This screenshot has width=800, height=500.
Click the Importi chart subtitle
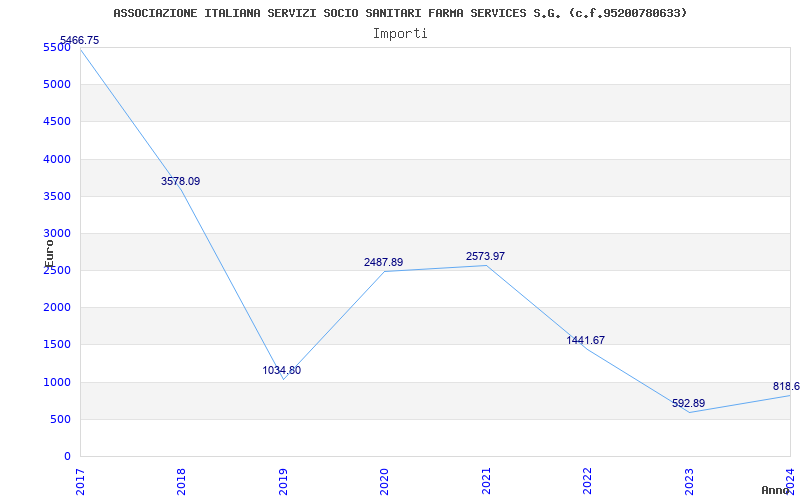click(x=400, y=34)
